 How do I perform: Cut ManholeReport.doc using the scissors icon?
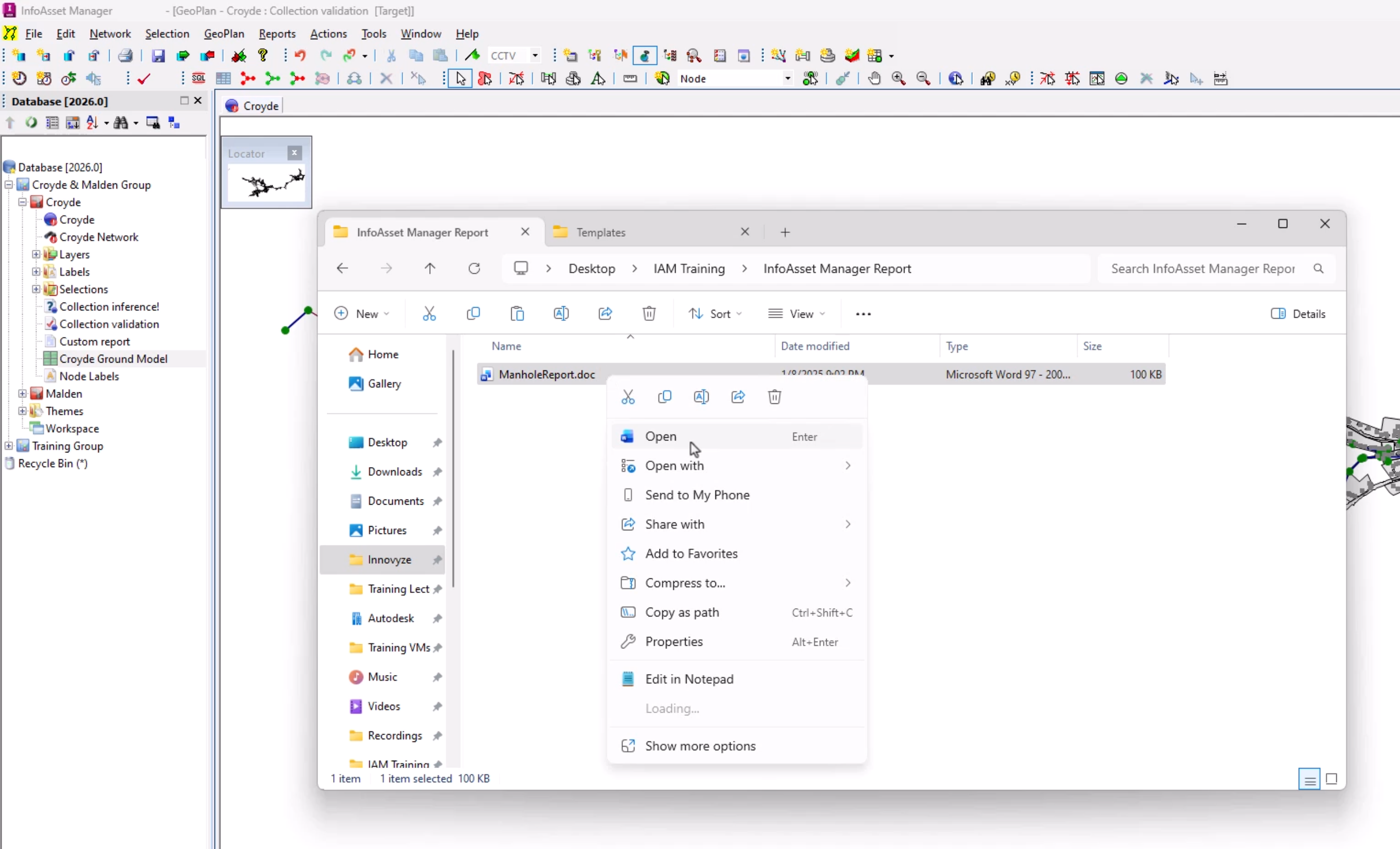coord(628,397)
